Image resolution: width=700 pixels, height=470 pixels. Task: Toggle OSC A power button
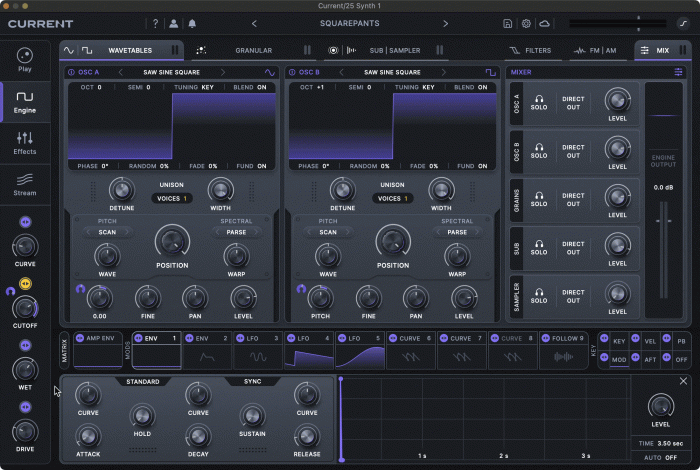[71, 72]
